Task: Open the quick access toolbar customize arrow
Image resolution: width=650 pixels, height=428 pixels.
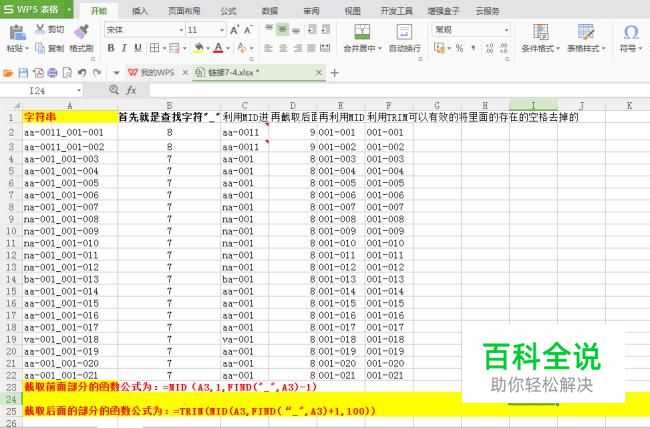Action: [x=116, y=73]
